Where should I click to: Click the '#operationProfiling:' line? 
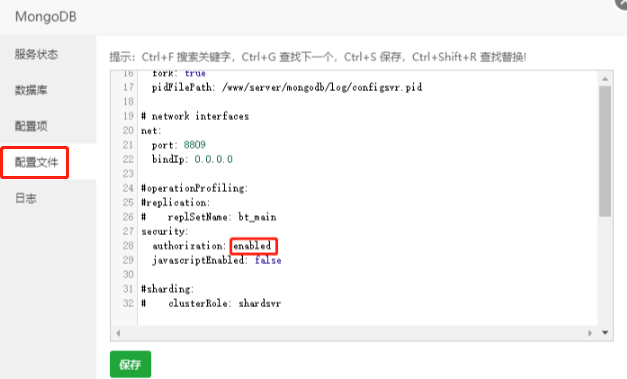click(x=195, y=188)
